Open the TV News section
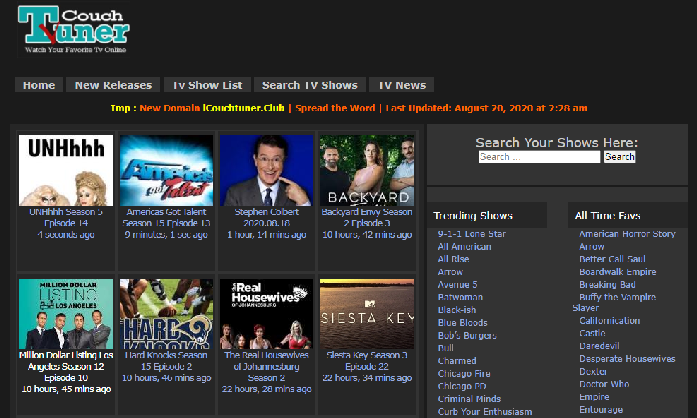This screenshot has width=697, height=418. 402,85
